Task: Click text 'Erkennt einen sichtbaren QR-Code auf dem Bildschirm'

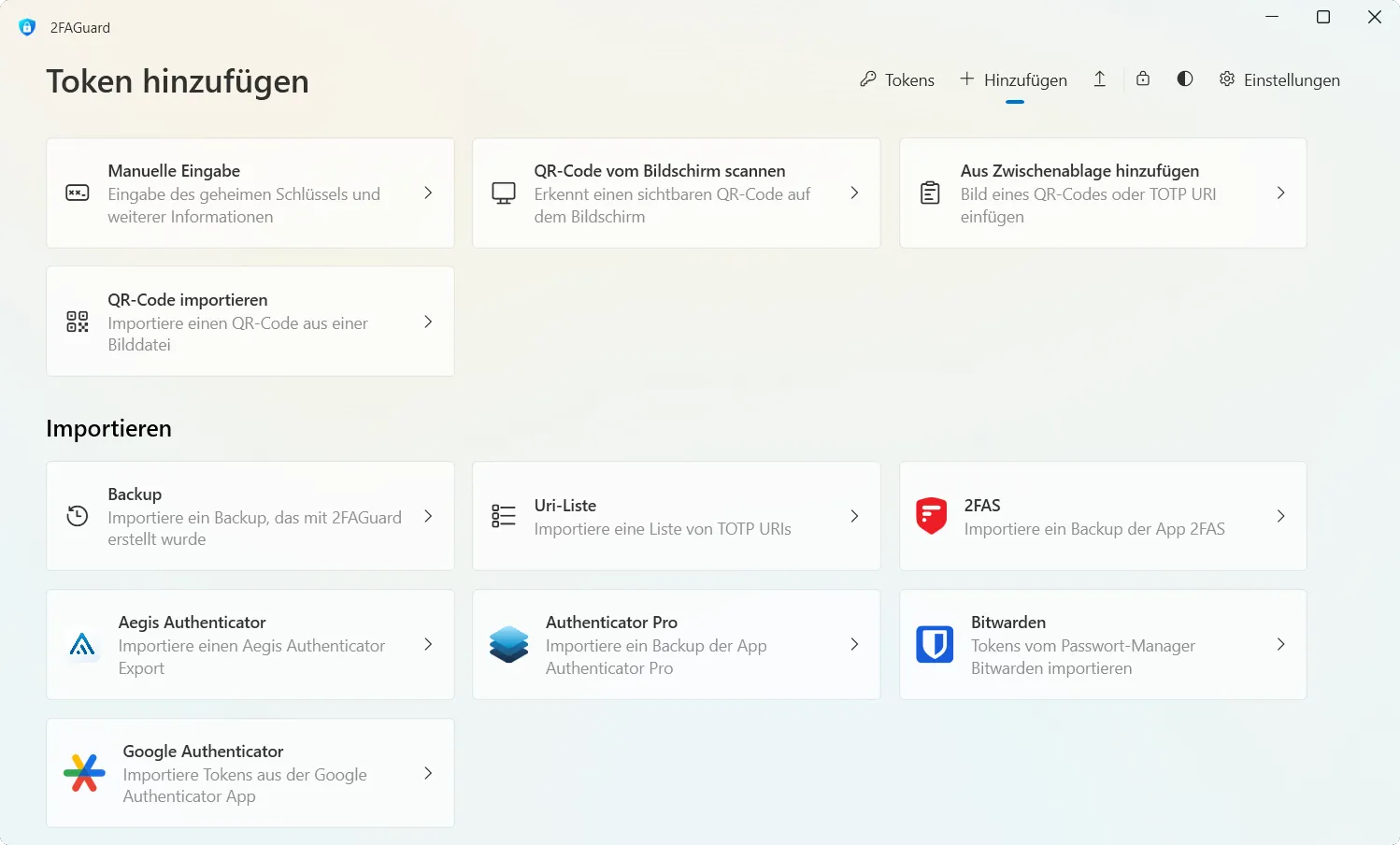Action: pos(672,206)
